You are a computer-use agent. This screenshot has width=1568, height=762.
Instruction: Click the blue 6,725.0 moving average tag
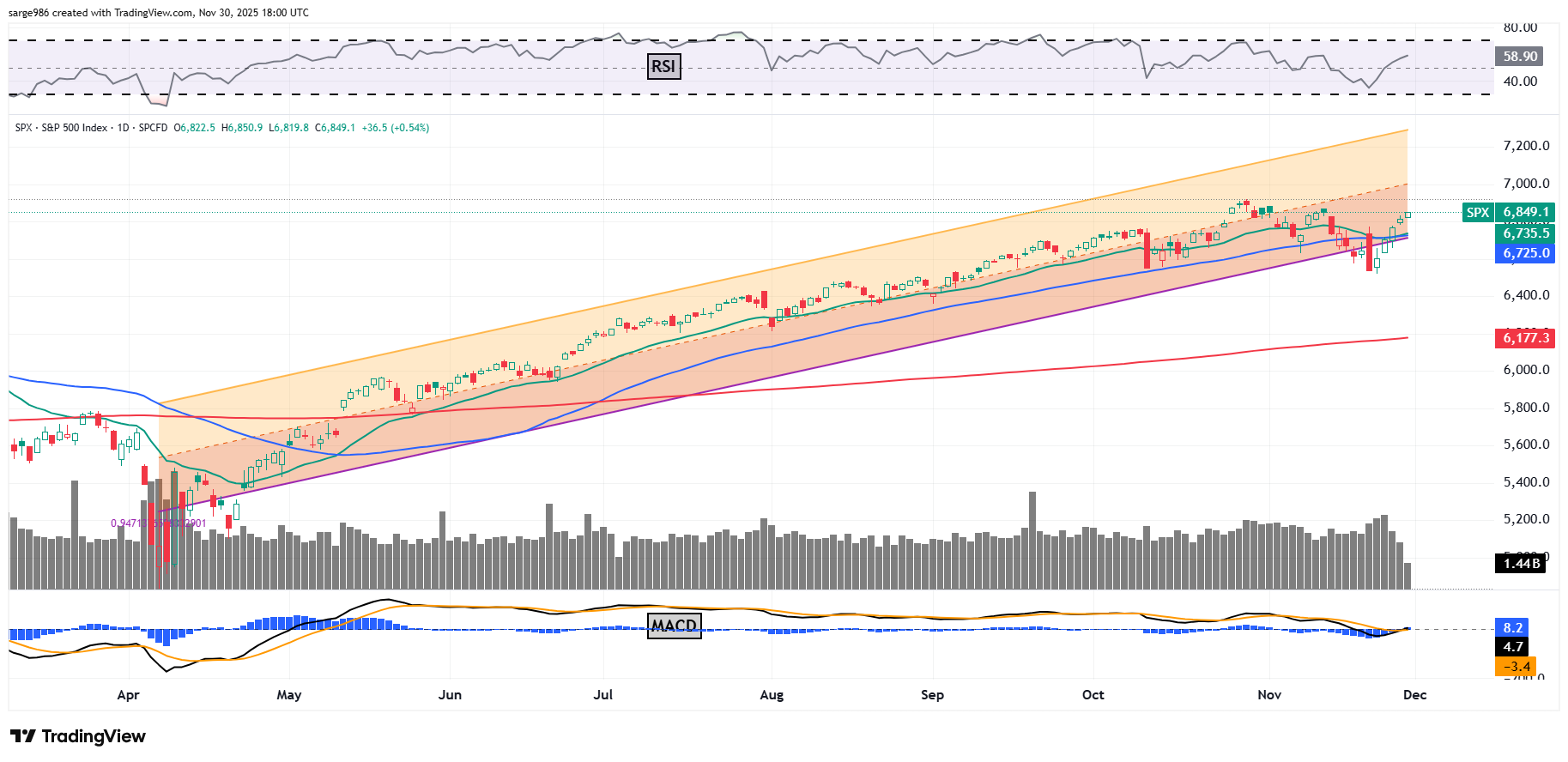tap(1525, 253)
